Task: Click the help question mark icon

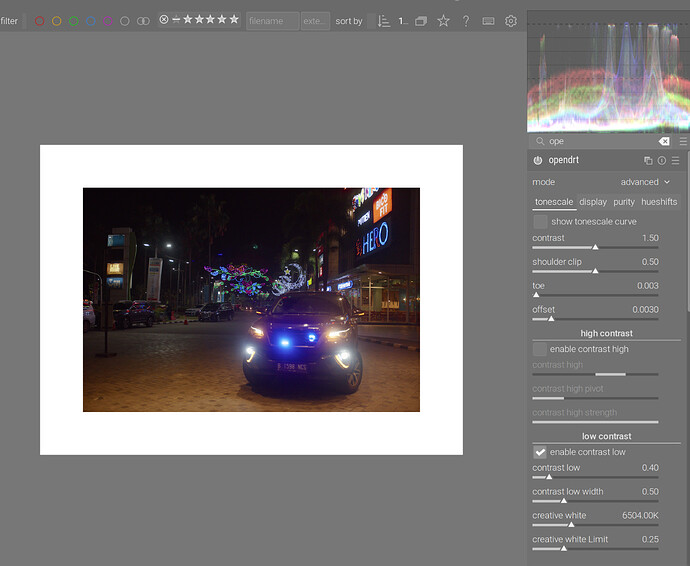Action: [465, 21]
